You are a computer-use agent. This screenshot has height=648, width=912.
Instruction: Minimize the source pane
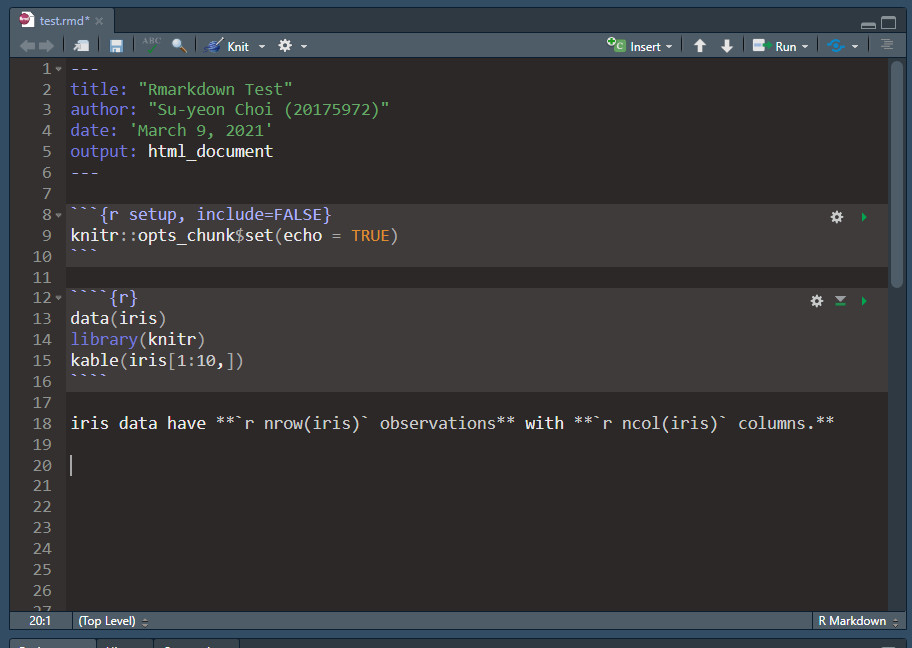pyautogui.click(x=868, y=24)
